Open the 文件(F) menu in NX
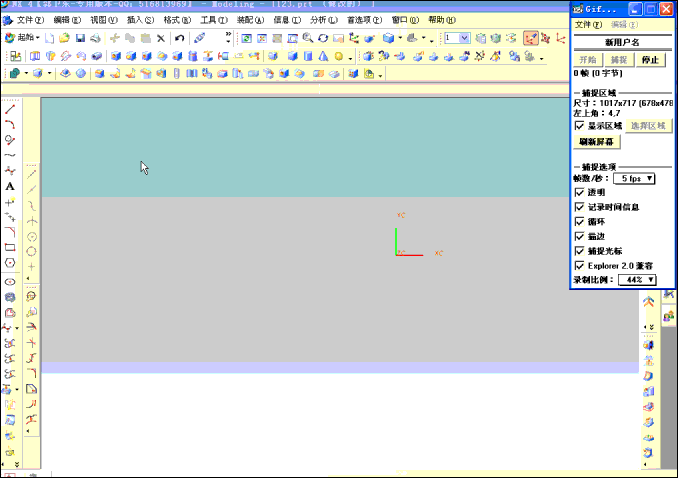Screen dimensions: 678x478 point(30,20)
